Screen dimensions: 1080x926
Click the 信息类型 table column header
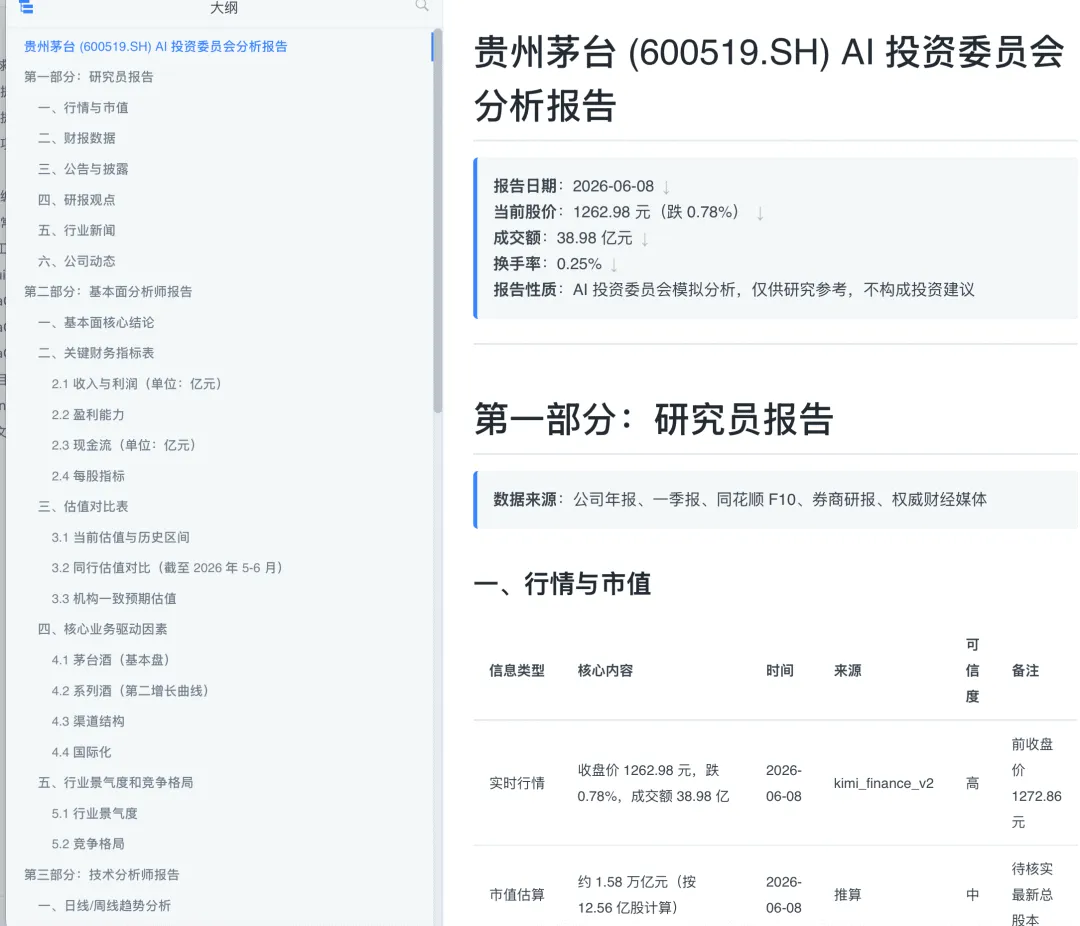point(517,670)
